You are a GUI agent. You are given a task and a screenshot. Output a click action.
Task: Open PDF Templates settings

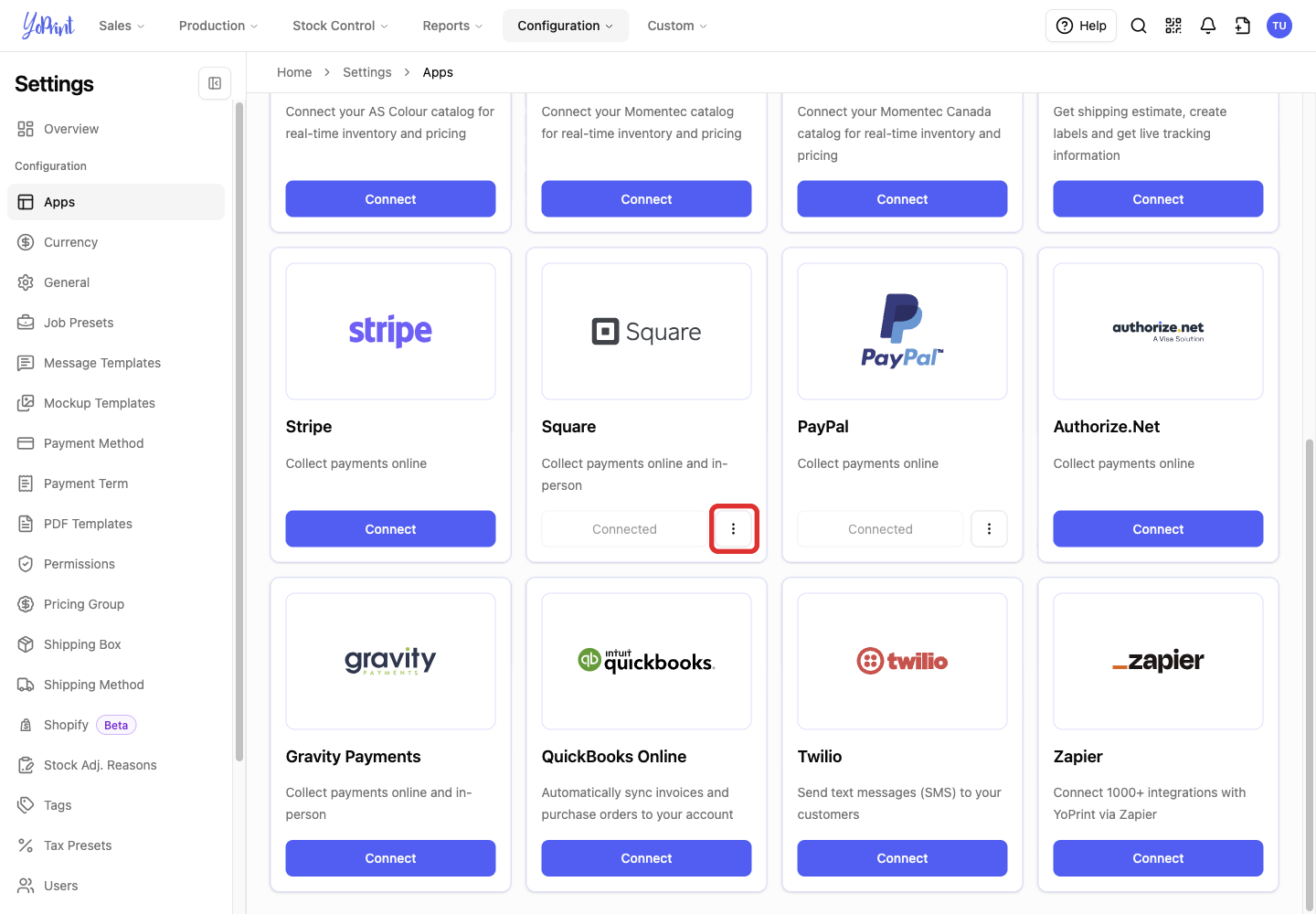pos(116,524)
